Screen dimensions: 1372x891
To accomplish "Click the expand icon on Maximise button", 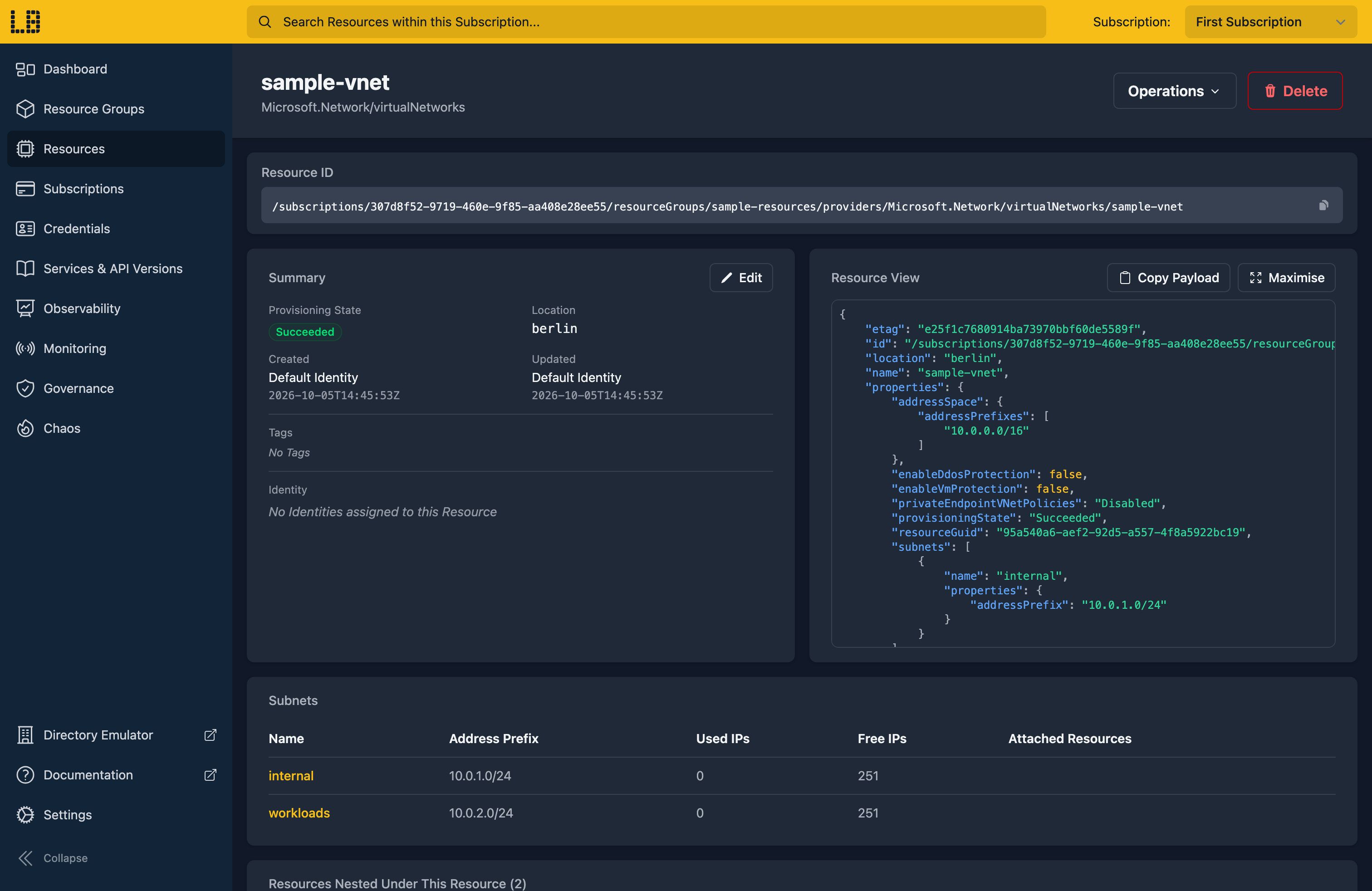I will (1255, 278).
